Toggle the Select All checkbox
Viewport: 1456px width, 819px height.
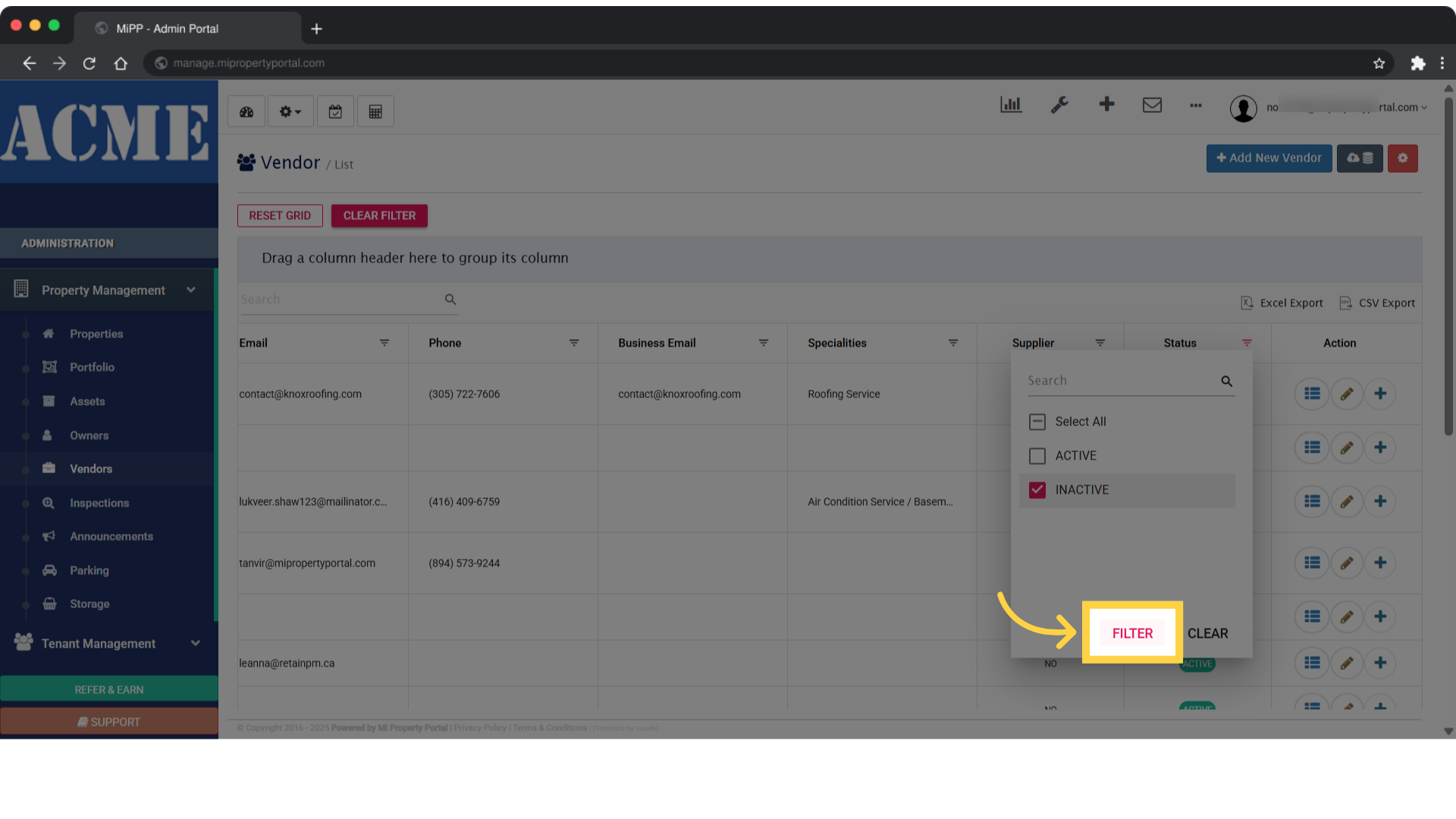point(1037,422)
